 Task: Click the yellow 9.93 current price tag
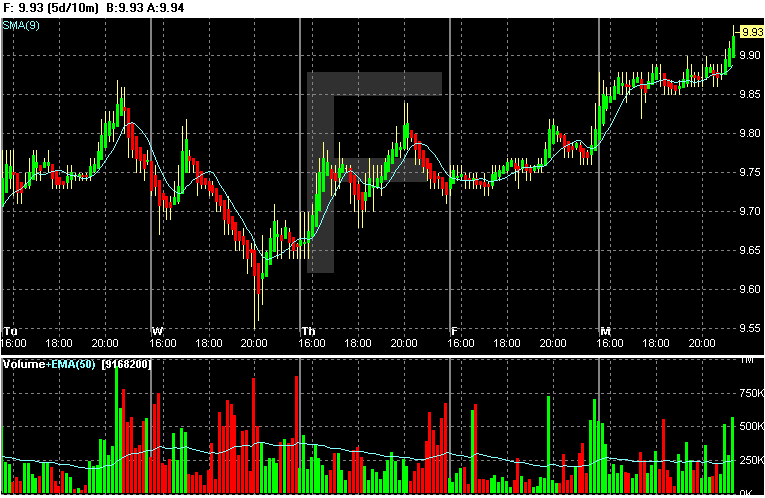pos(751,32)
